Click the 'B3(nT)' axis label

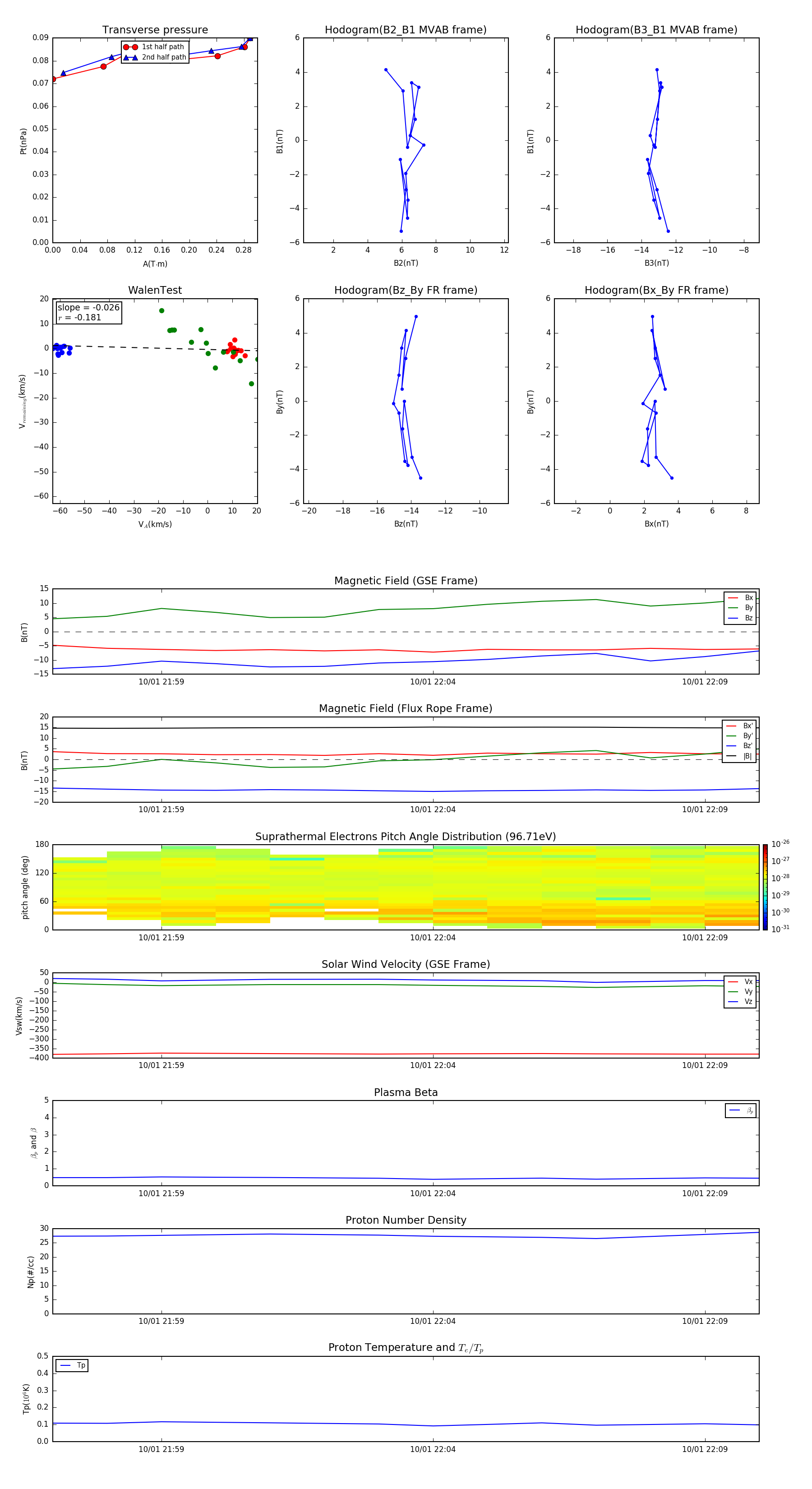656,263
